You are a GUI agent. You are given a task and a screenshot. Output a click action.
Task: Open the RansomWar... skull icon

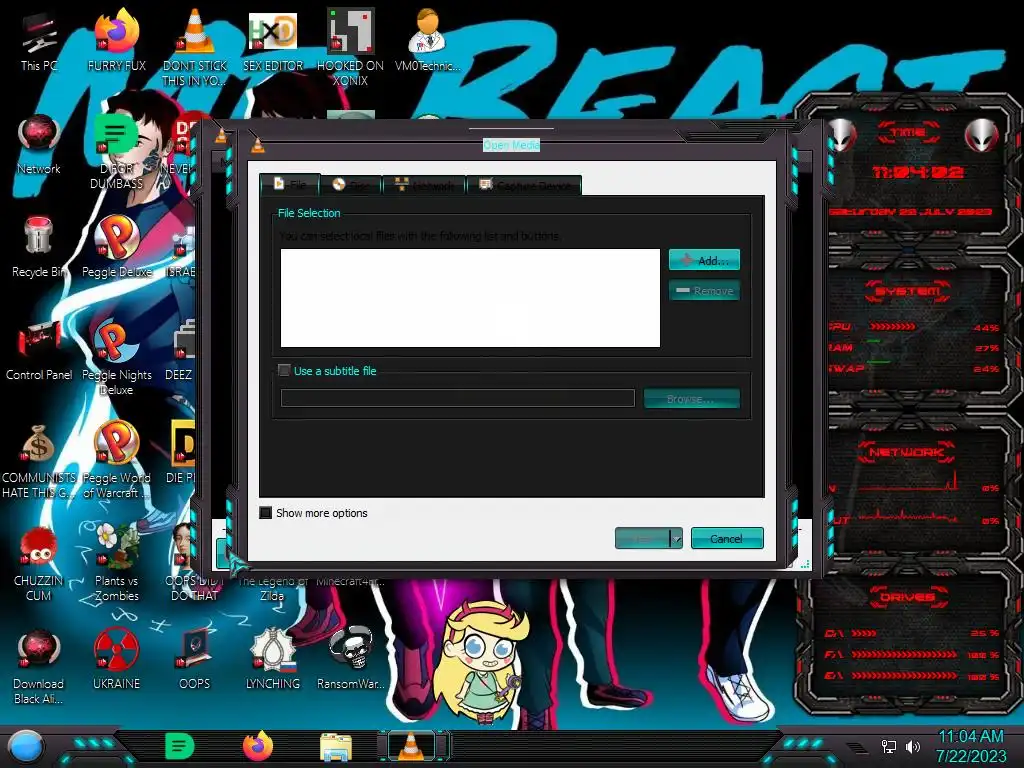point(350,660)
